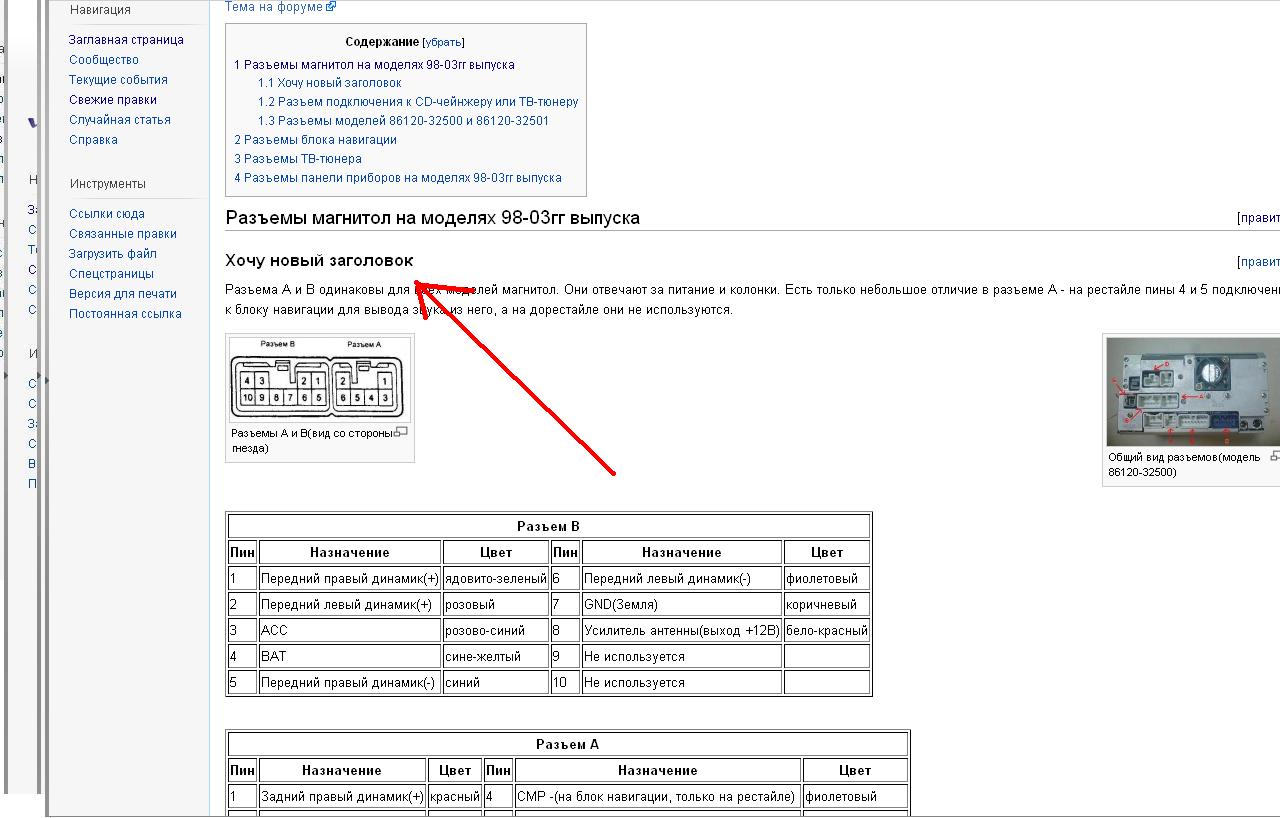Open contents item 1.3 Разъемы моделей 86120-32500

click(403, 121)
